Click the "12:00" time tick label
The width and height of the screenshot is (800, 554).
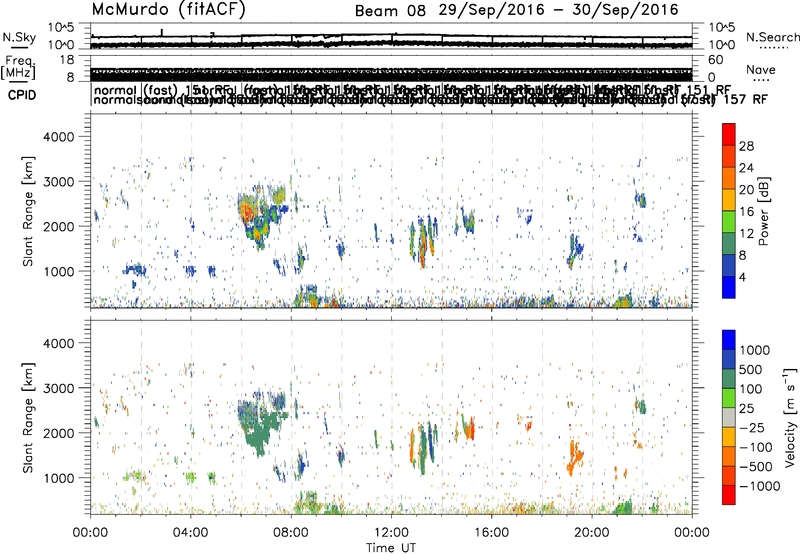click(391, 533)
